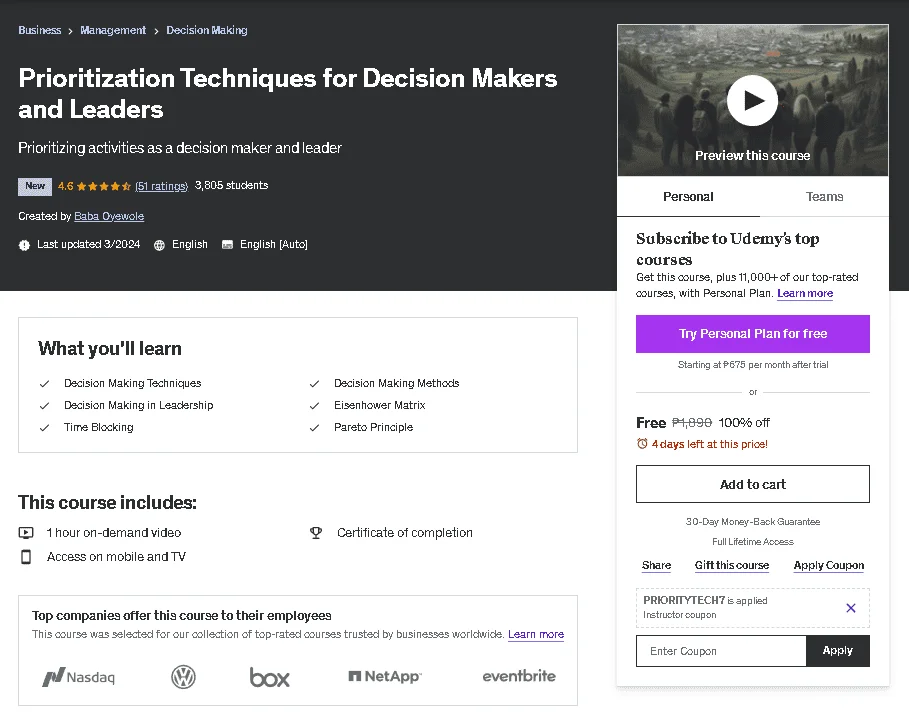Click the 'What you'll learn' heading

[x=110, y=348]
